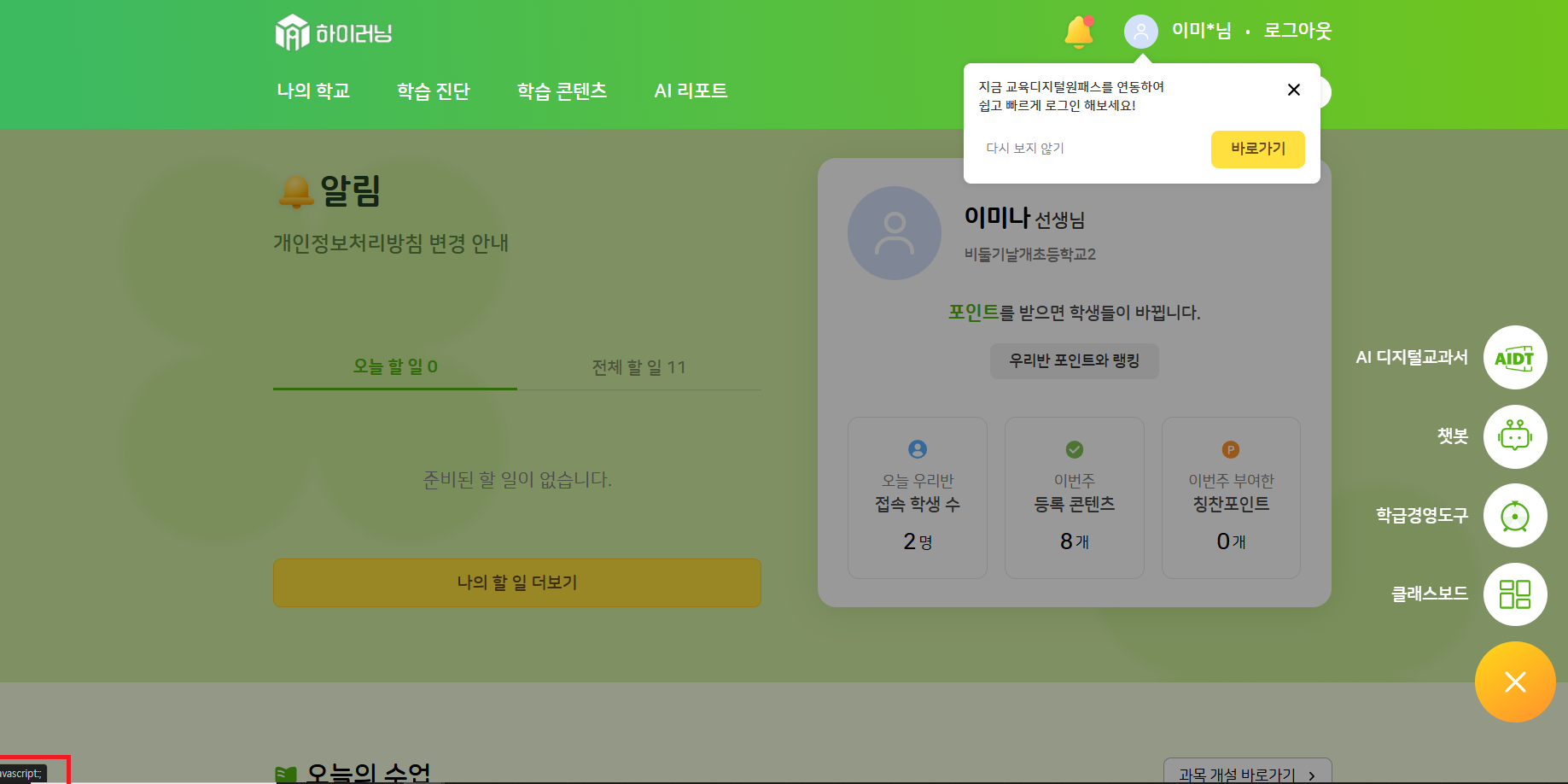Select the 오늘 할 일 0 tab
This screenshot has height=784, width=1568.
395,366
